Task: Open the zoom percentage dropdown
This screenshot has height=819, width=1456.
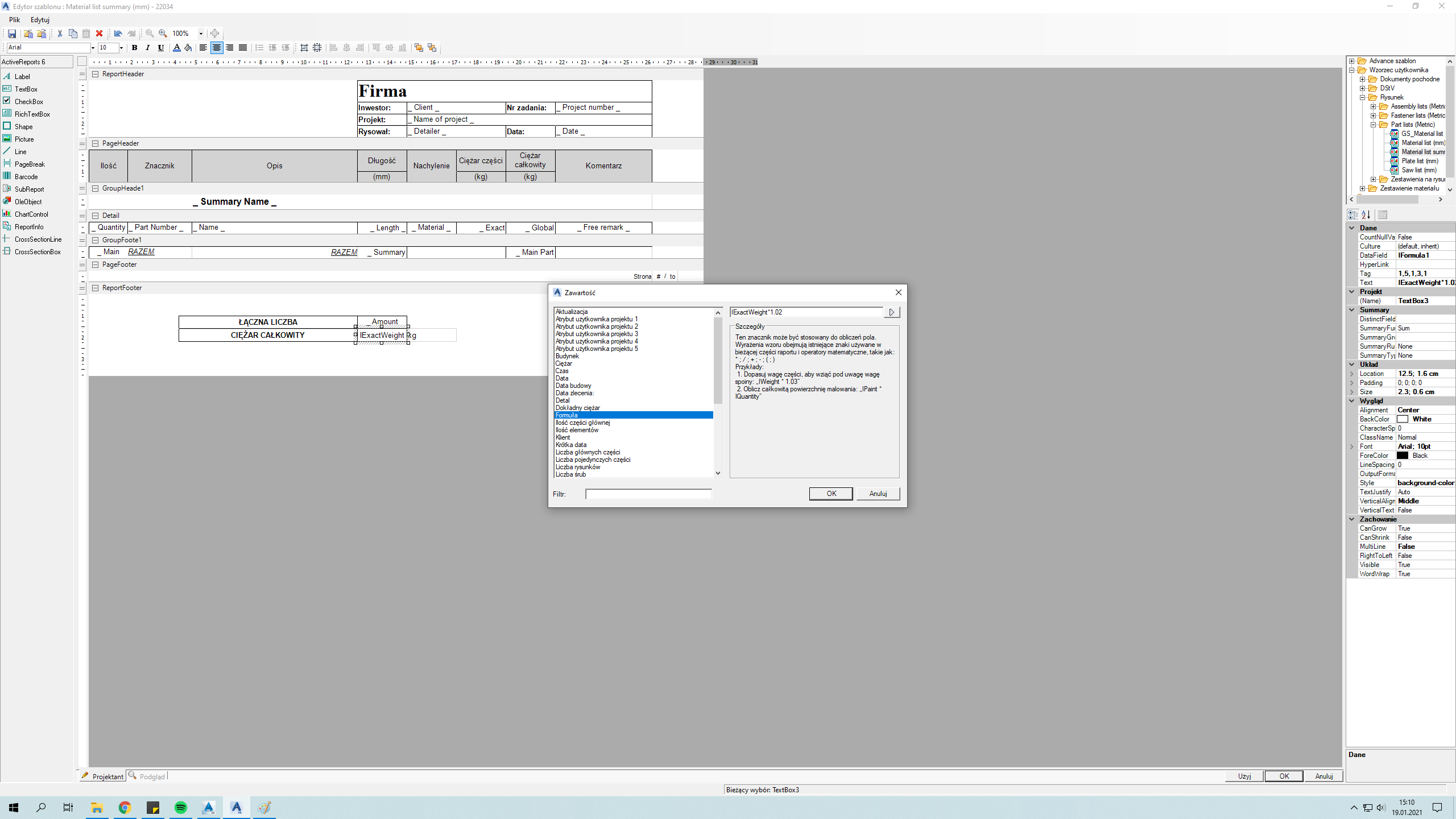Action: pos(201,34)
